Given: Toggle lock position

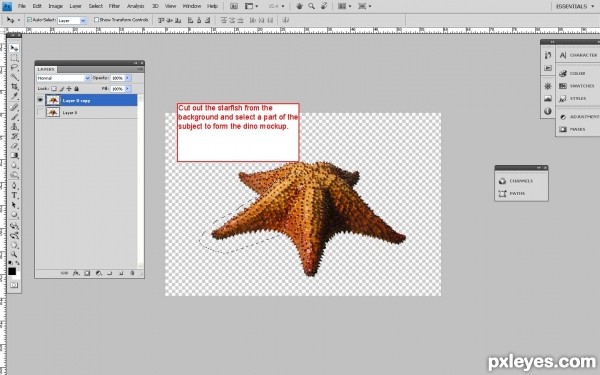Looking at the screenshot, I should coord(69,89).
